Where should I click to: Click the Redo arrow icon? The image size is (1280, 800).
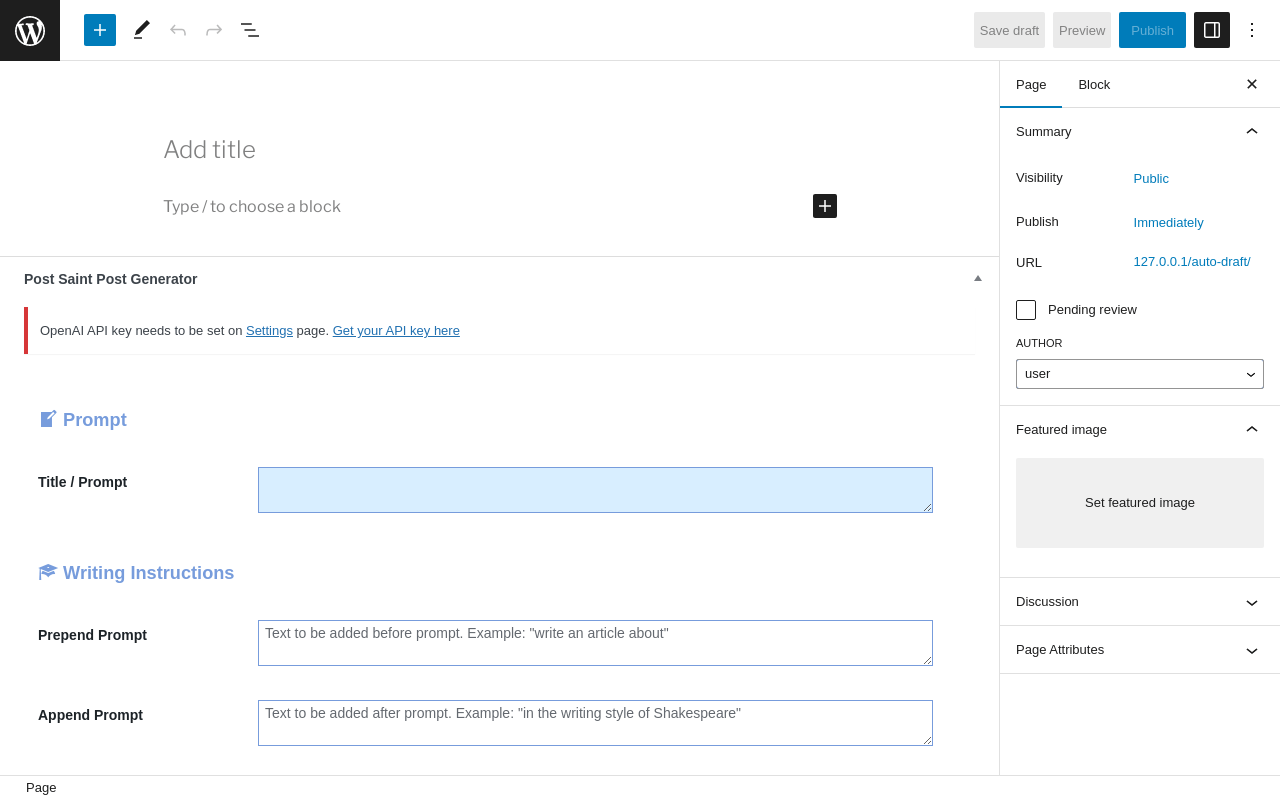click(x=214, y=30)
